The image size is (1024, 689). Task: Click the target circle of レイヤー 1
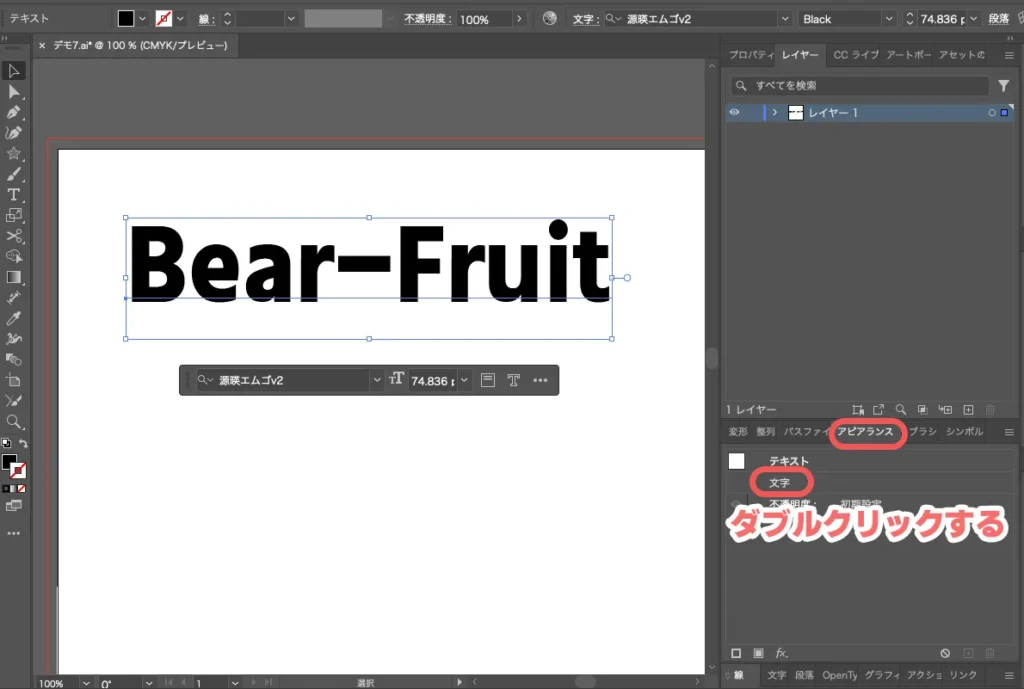(991, 113)
